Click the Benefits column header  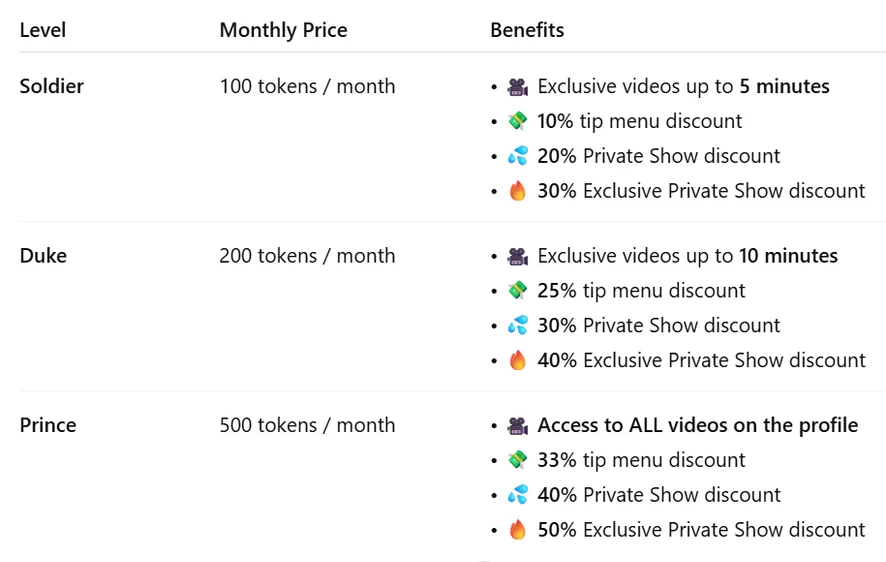[x=527, y=30]
